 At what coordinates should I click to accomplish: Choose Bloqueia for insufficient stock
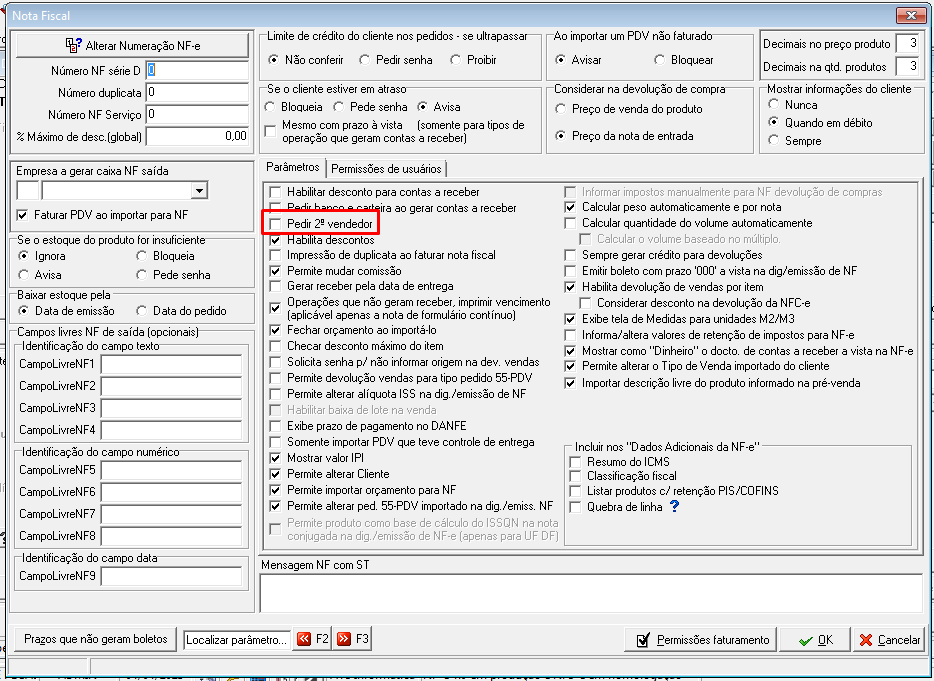pos(141,256)
